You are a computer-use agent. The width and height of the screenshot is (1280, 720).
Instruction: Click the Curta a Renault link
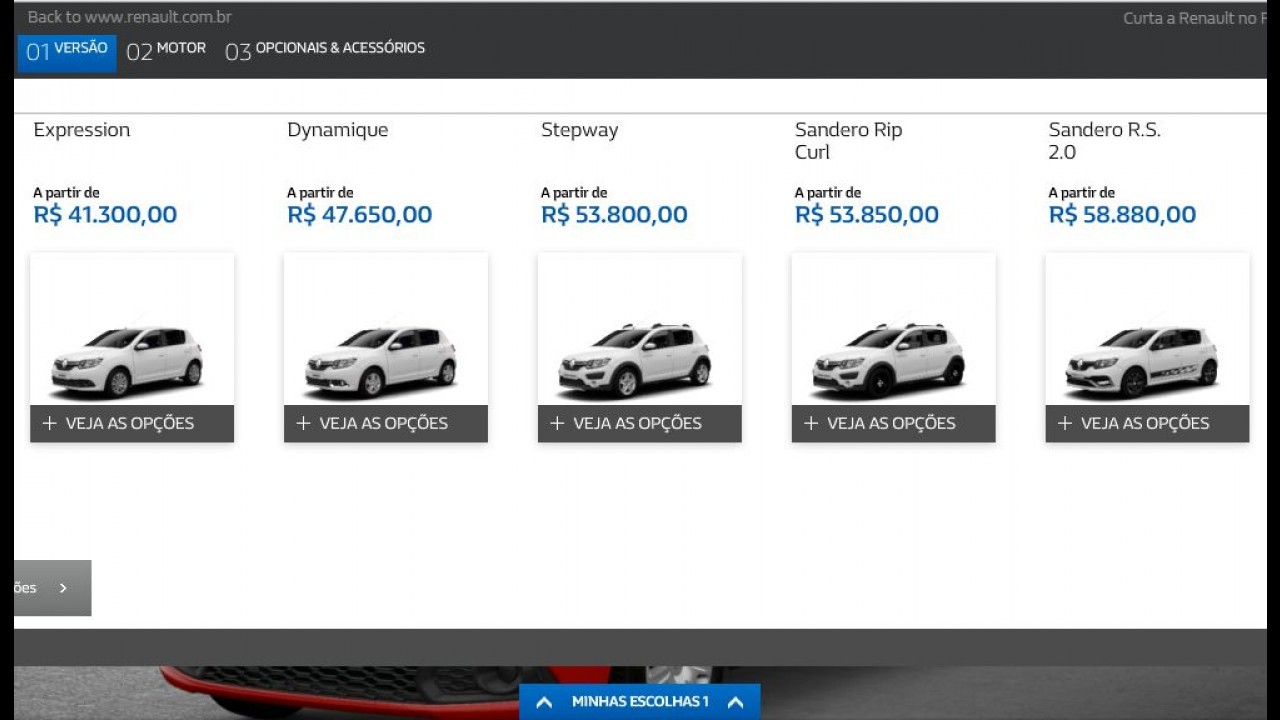pos(1194,18)
